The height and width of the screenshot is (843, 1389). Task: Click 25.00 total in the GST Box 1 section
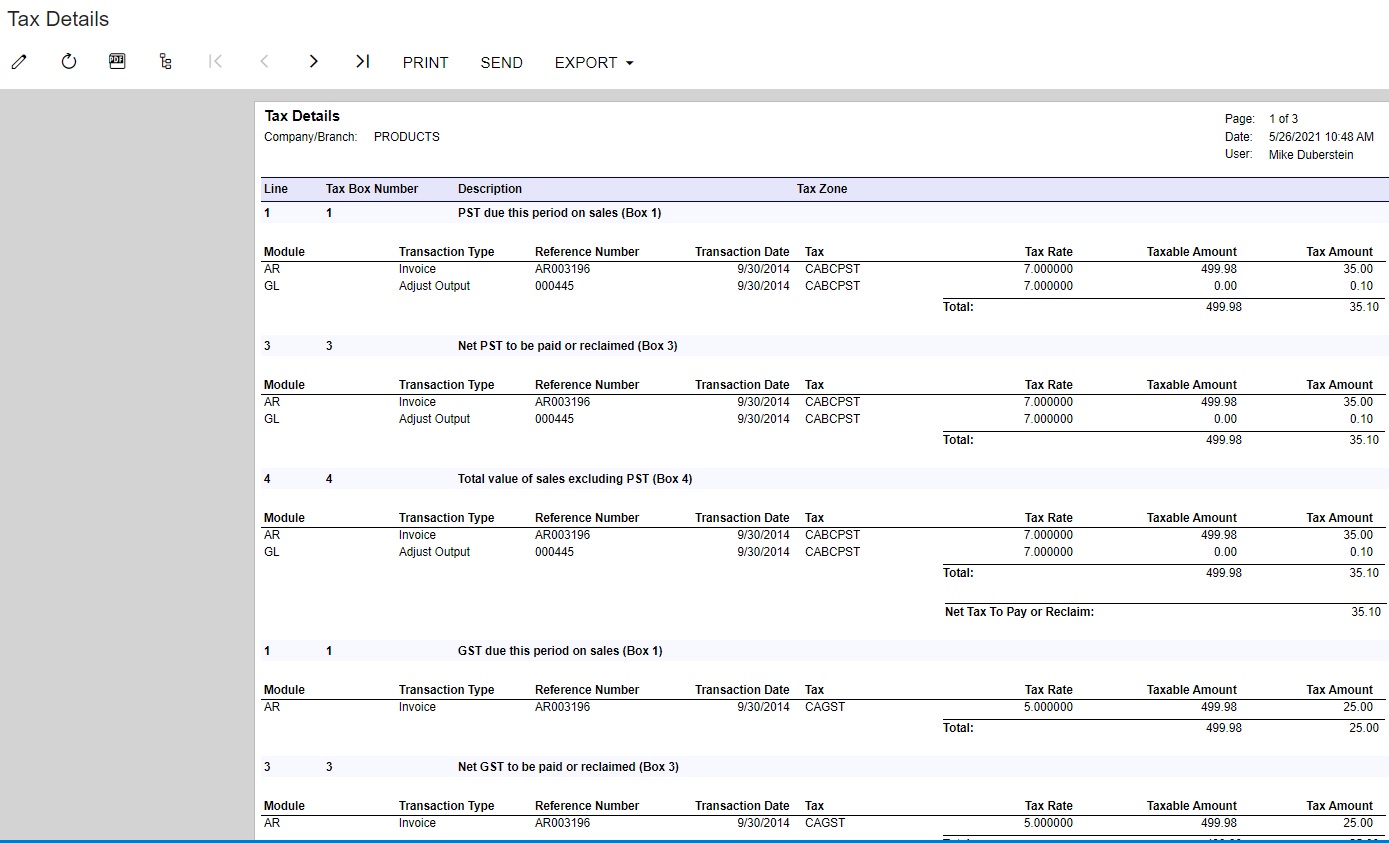(1365, 728)
